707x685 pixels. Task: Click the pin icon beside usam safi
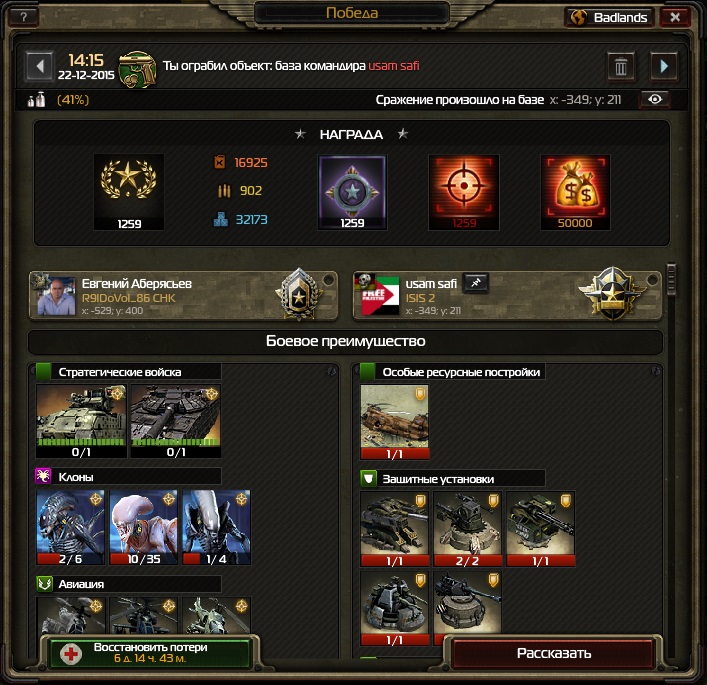[x=476, y=283]
